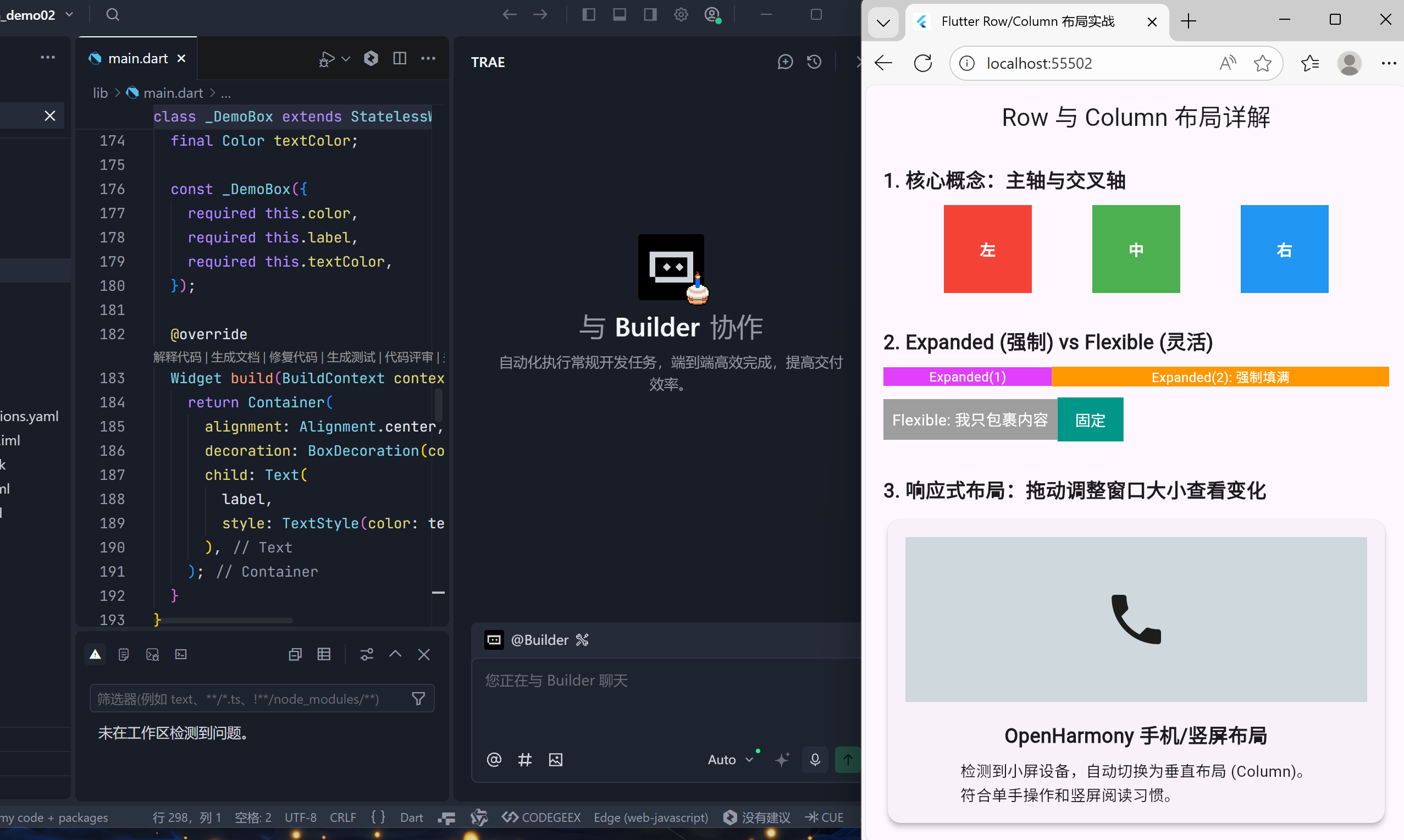Expand the run configuration dropdown arrow
This screenshot has width=1404, height=840.
click(x=346, y=58)
